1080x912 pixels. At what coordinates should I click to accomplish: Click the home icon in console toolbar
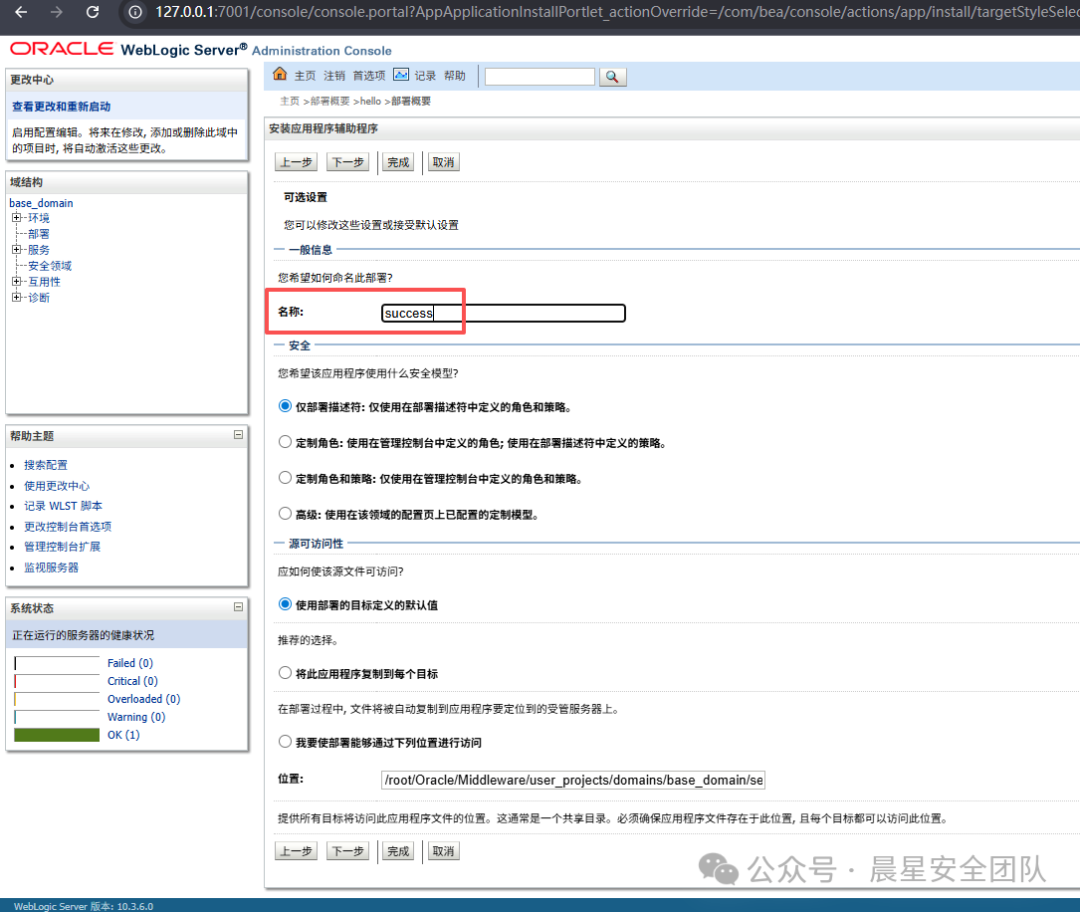(280, 74)
